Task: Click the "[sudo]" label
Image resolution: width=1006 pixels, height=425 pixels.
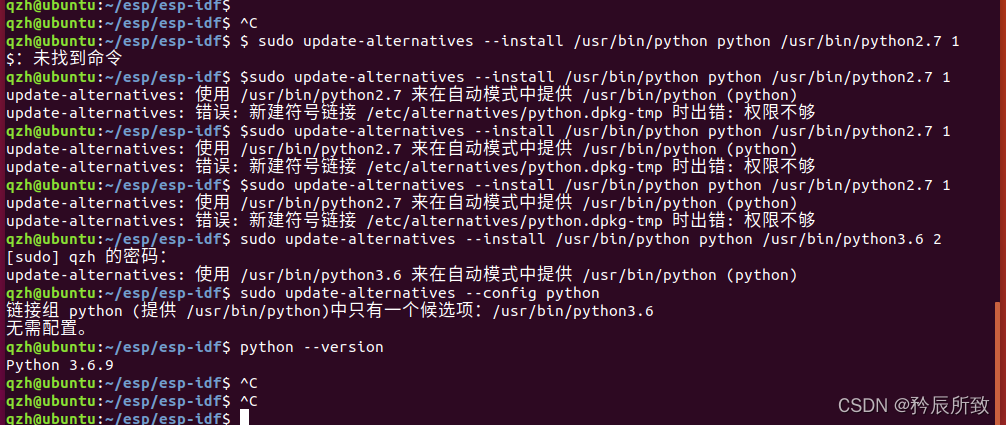Action: [31, 256]
